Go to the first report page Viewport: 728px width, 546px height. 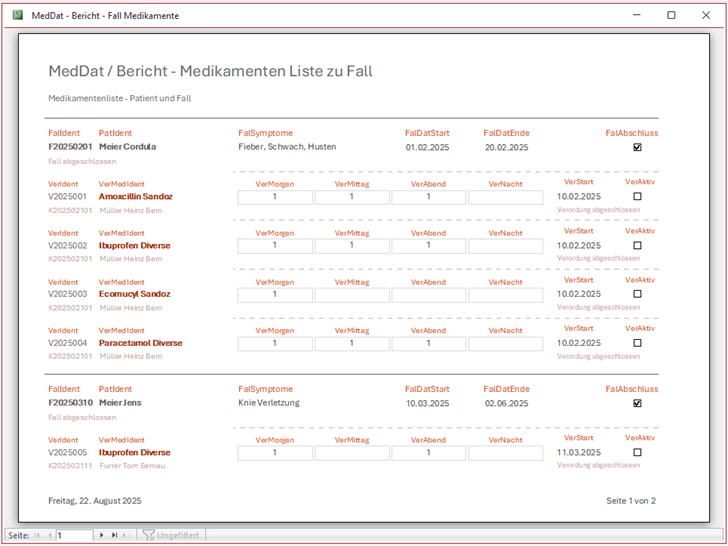click(38, 536)
